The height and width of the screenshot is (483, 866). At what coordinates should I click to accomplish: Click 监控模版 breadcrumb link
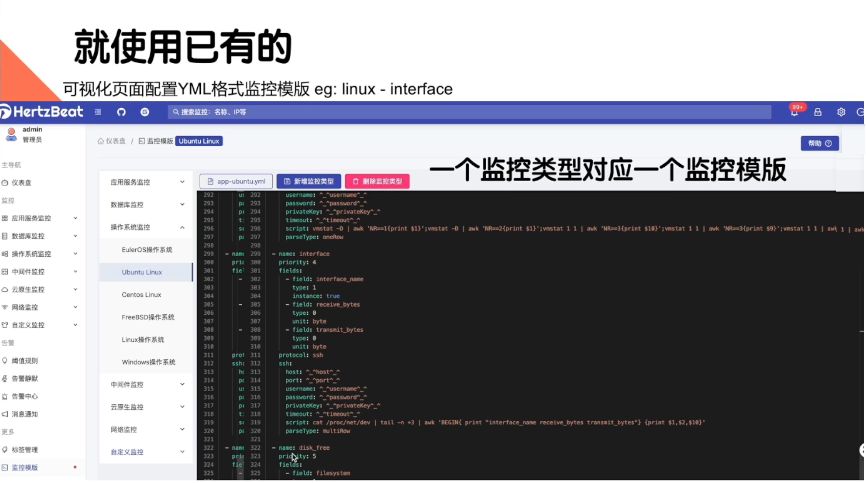click(x=156, y=141)
